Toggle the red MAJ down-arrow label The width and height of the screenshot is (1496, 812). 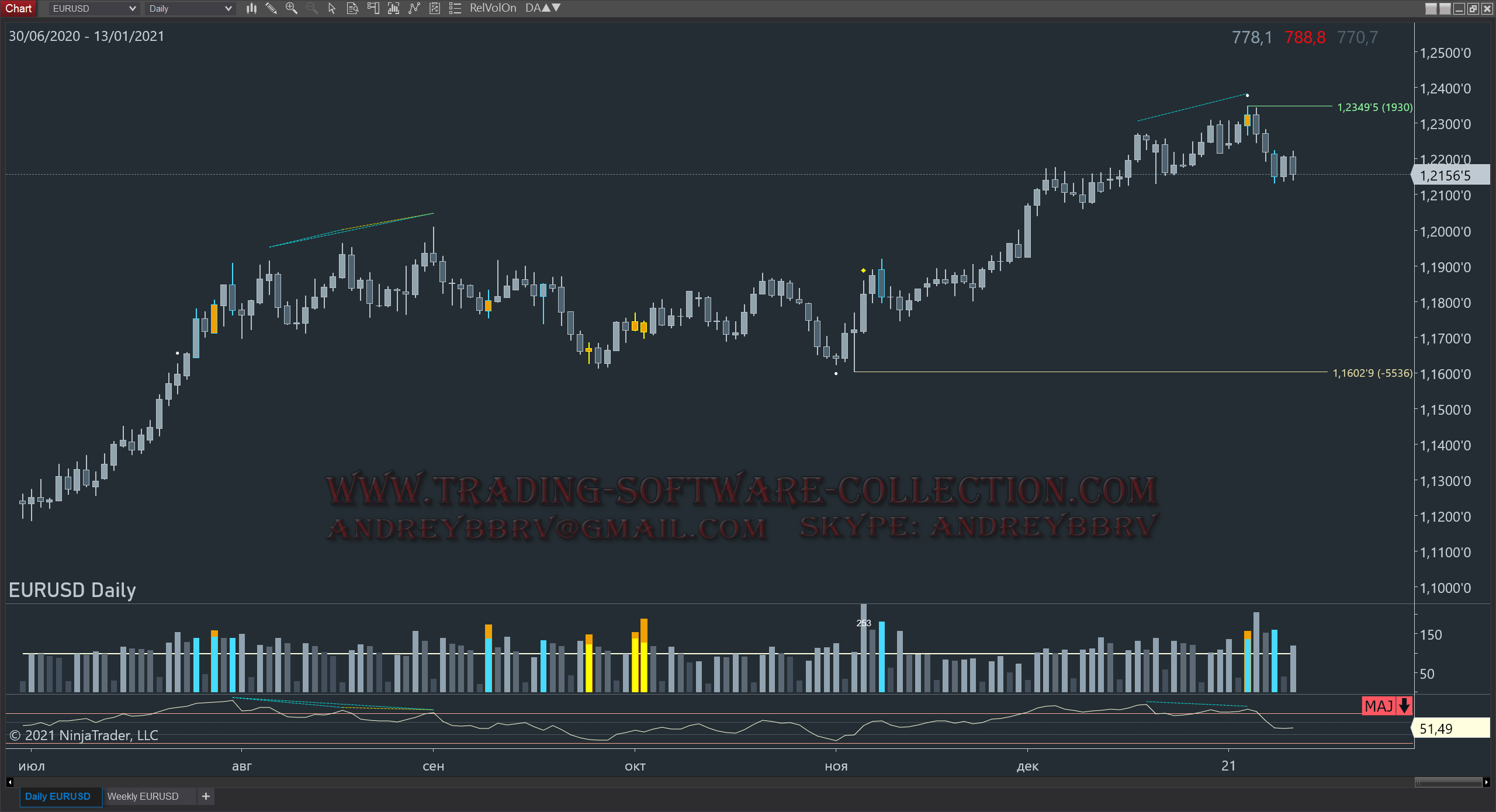(x=1386, y=706)
